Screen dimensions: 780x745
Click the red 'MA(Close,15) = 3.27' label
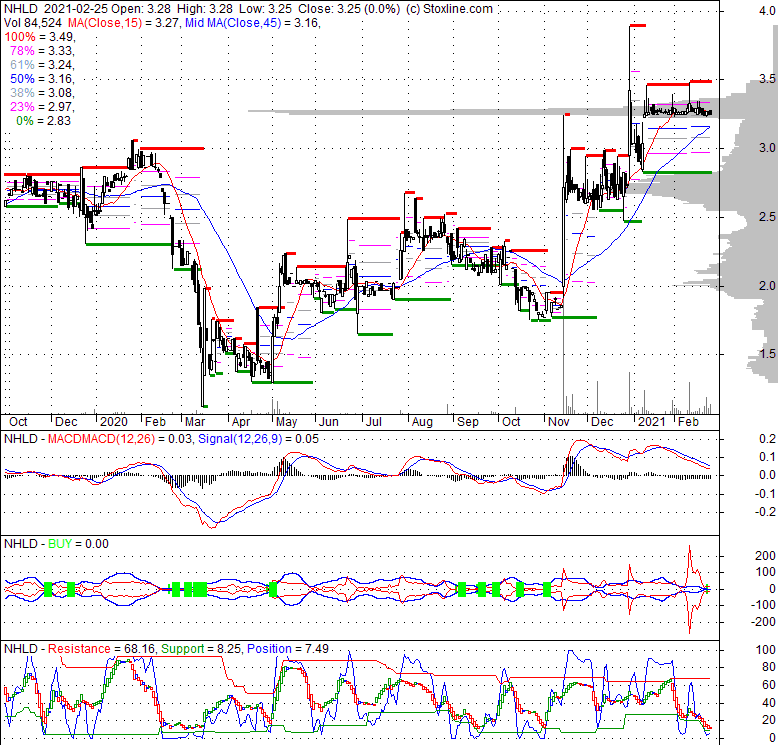123,22
